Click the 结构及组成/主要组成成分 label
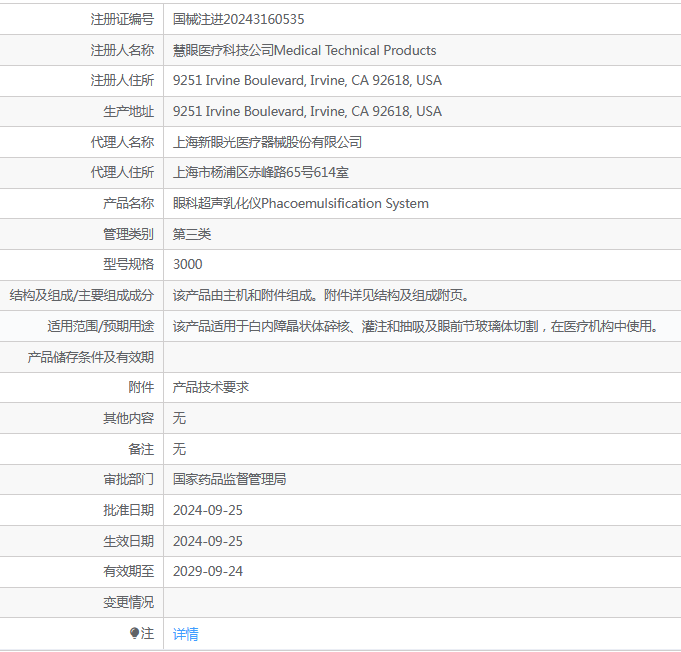The width and height of the screenshot is (681, 652). click(x=82, y=295)
